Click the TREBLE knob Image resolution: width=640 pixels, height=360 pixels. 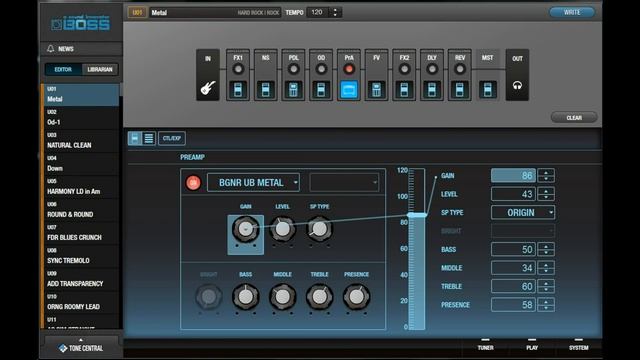pos(319,297)
